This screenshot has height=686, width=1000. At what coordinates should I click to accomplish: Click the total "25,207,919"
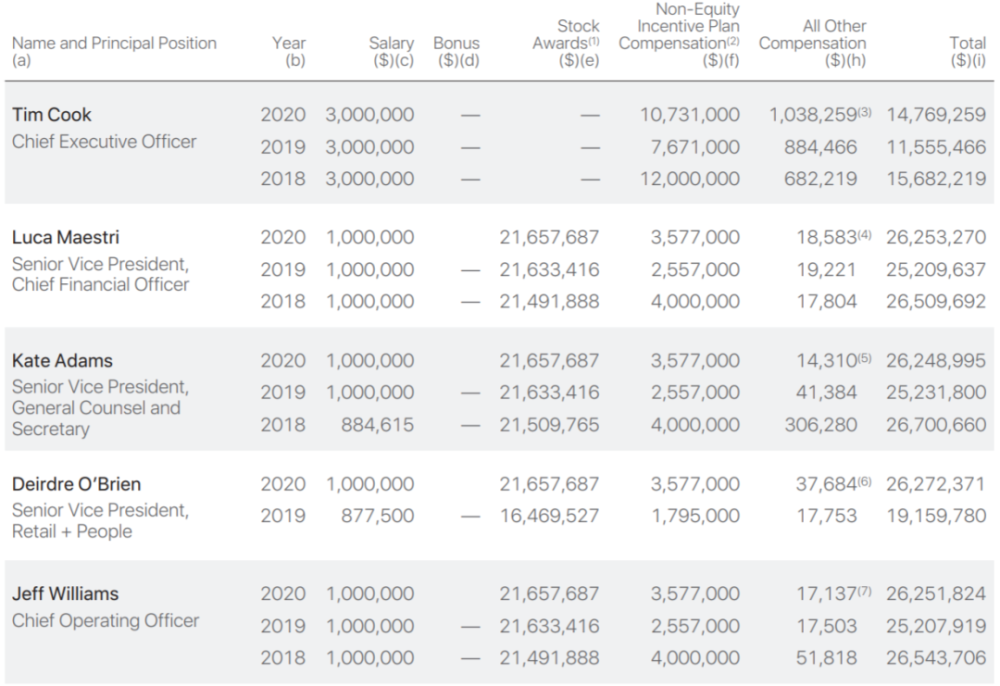[x=936, y=626]
